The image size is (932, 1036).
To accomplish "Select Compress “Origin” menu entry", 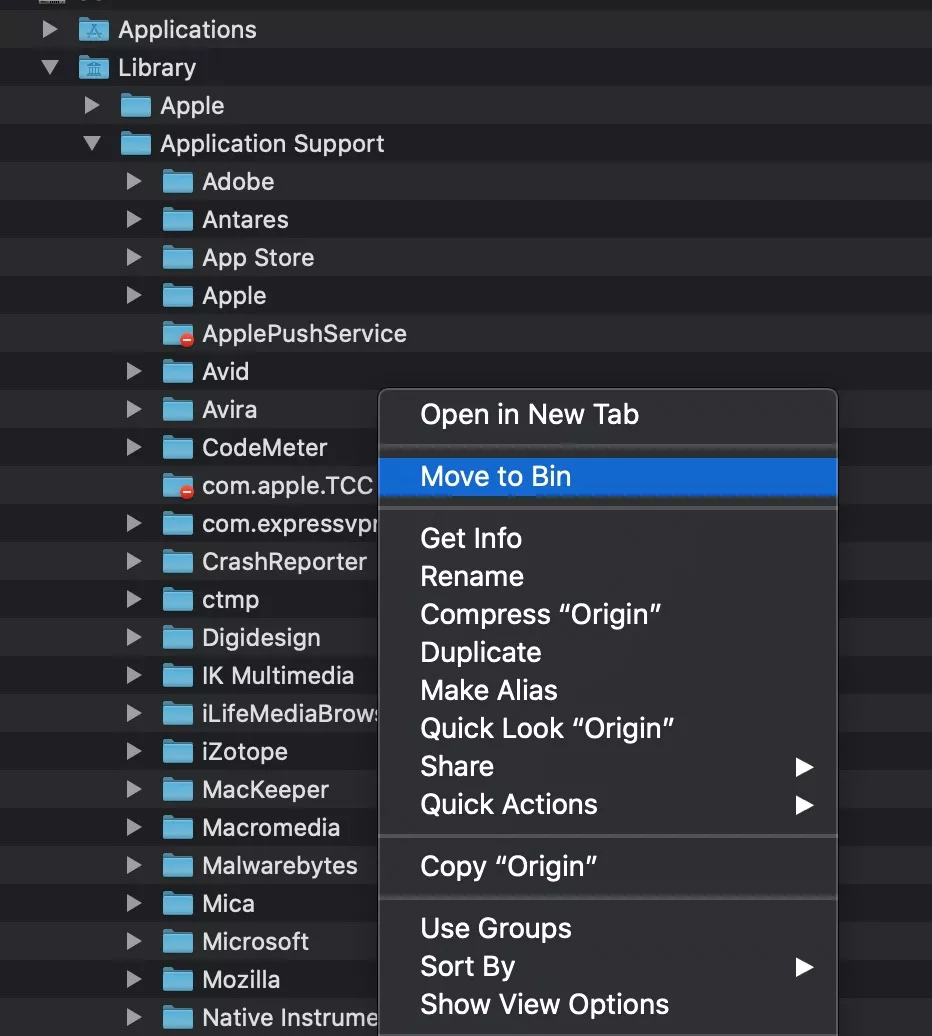I will [540, 615].
